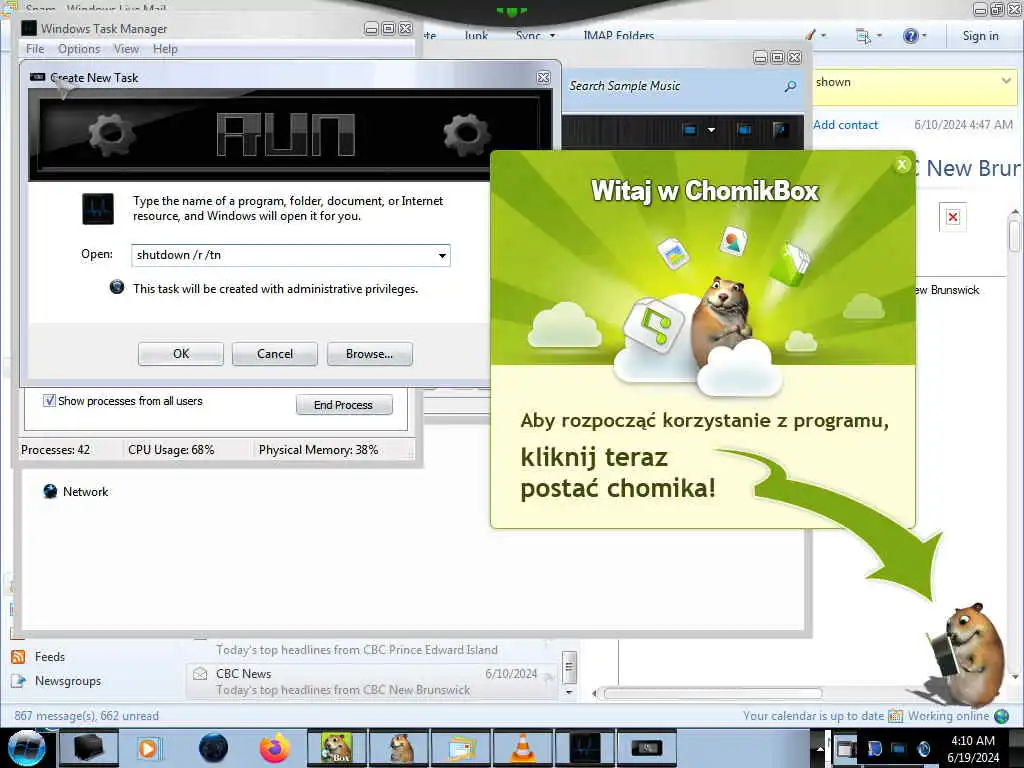Click the Add contact link
The width and height of the screenshot is (1024, 768).
coord(846,125)
